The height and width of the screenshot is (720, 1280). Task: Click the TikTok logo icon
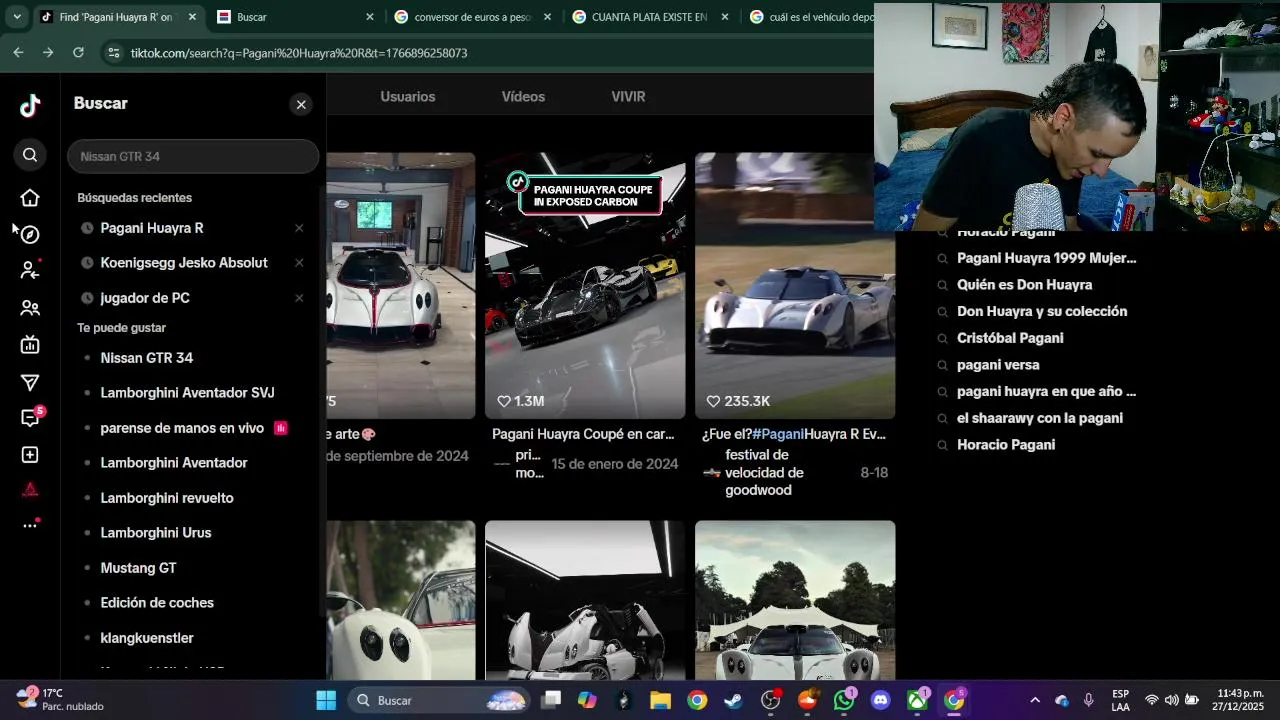click(x=30, y=105)
